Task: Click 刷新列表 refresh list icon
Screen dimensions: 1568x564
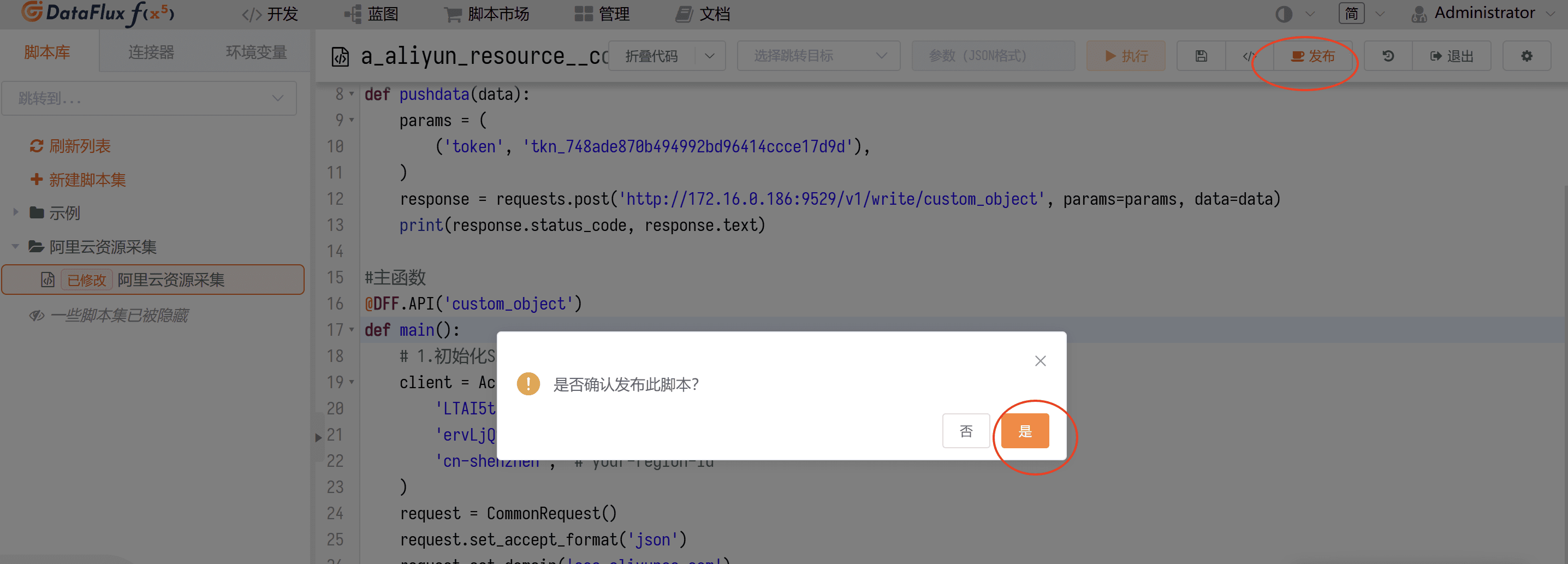Action: click(37, 146)
